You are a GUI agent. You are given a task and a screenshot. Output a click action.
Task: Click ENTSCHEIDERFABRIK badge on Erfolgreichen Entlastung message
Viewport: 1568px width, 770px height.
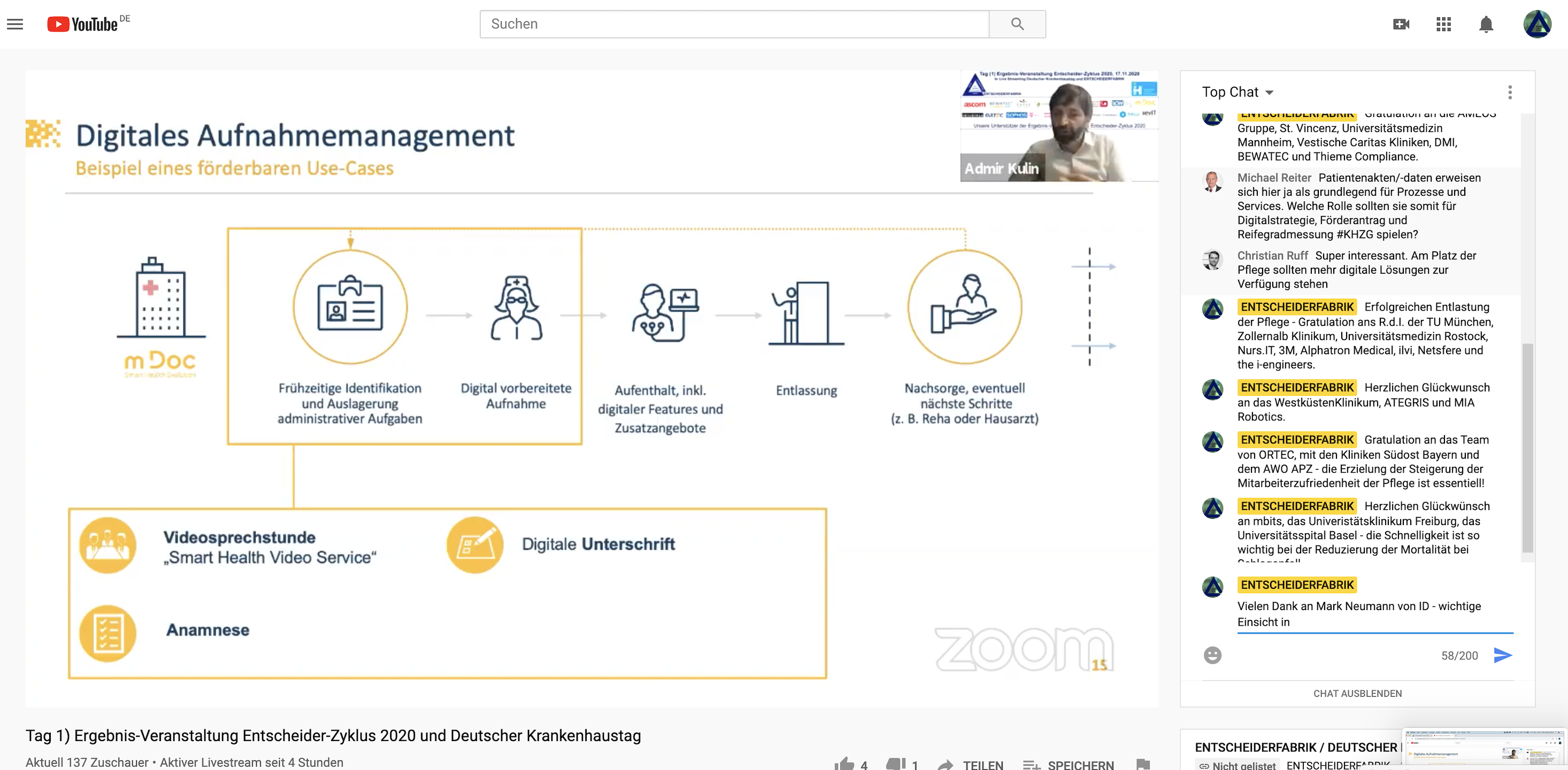[x=1296, y=307]
